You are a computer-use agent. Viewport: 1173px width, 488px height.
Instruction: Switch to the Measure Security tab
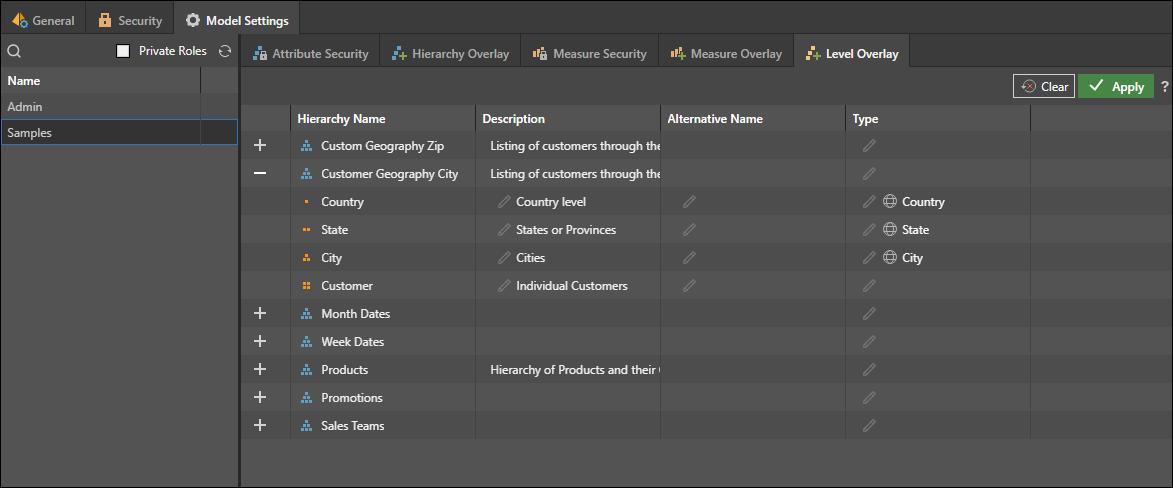click(x=589, y=54)
